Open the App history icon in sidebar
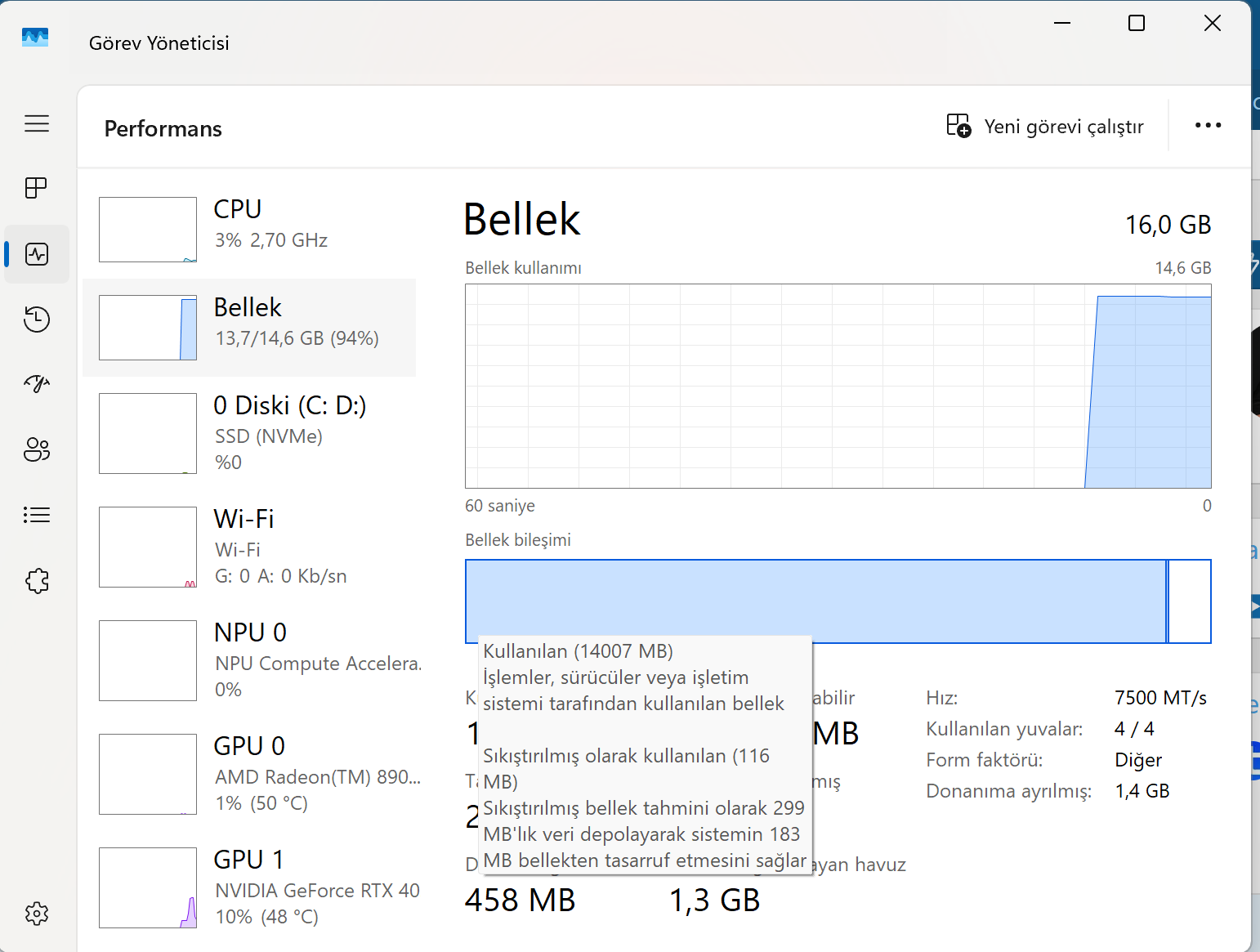 [37, 319]
